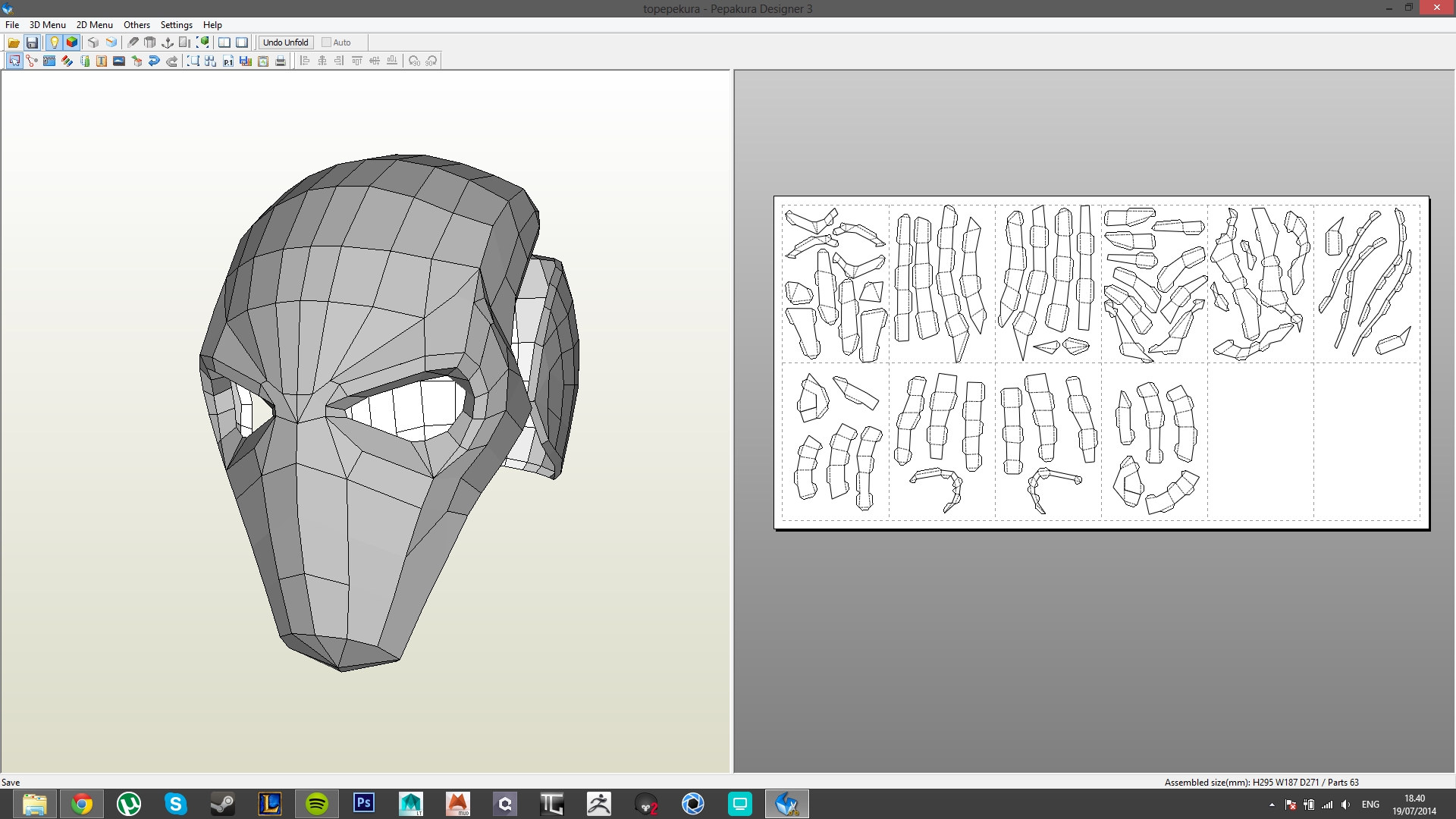The width and height of the screenshot is (1456, 819).
Task: Open the File menu
Action: (12, 24)
